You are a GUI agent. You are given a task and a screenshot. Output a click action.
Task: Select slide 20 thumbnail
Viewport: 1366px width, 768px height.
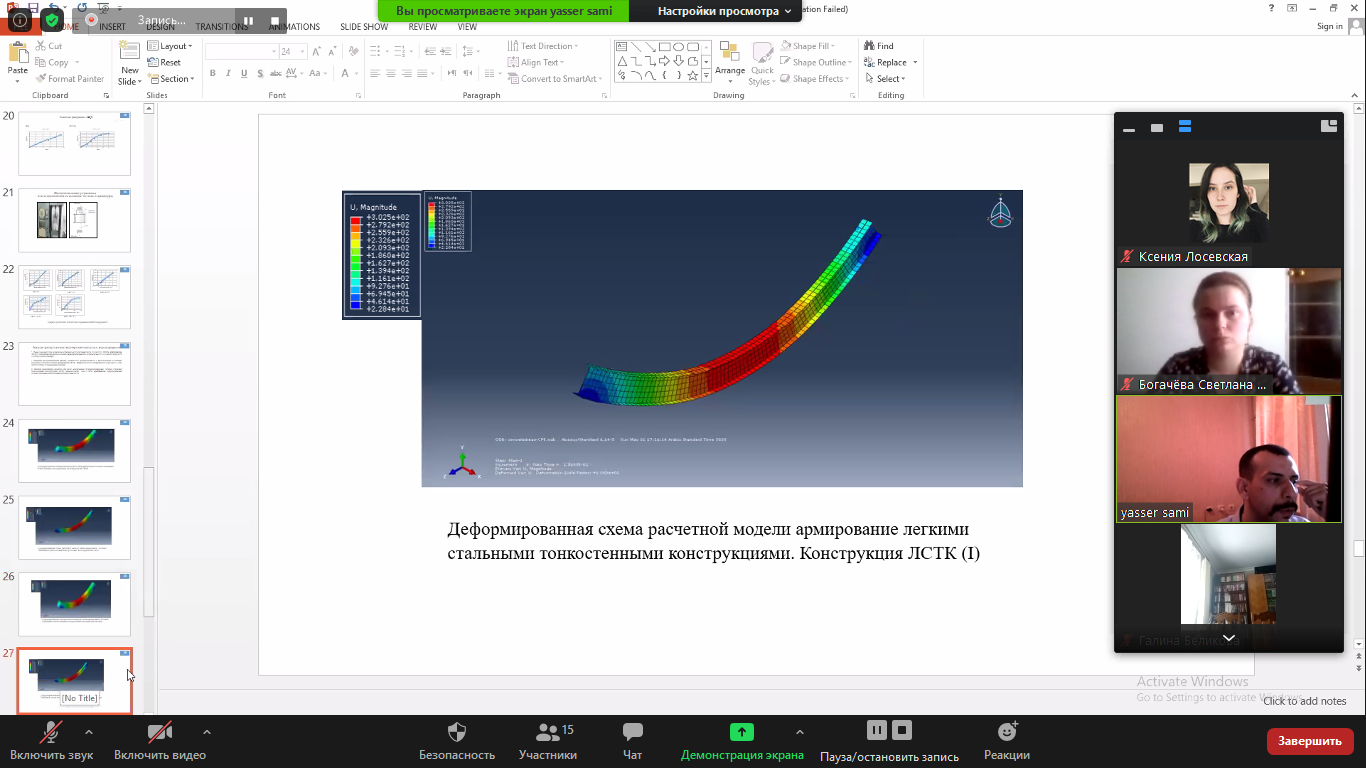[x=75, y=143]
